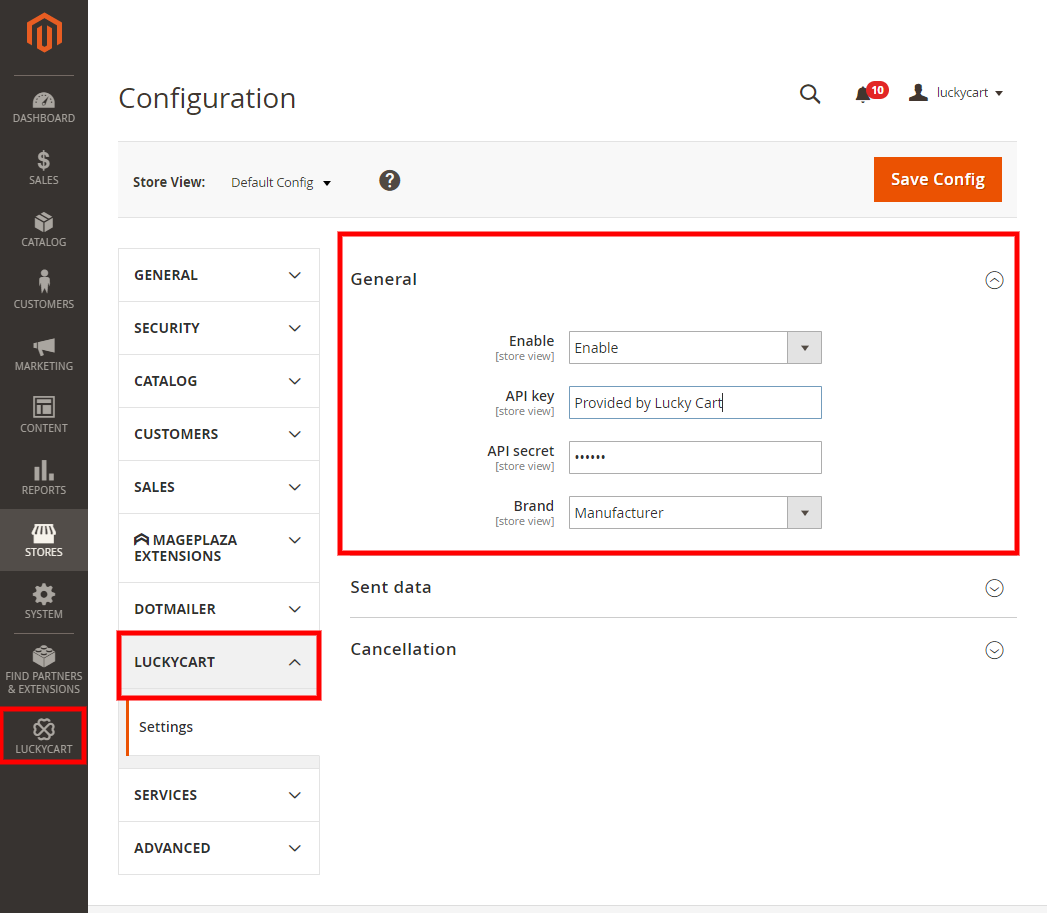Select the Settings item under LuckyCart

click(x=166, y=727)
